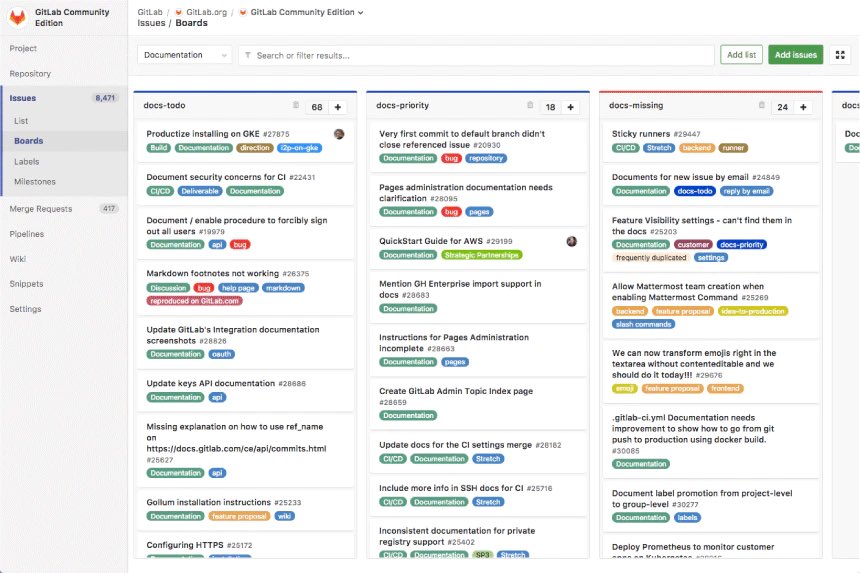Click filter icon in search bar
The image size is (860, 573).
[248, 55]
